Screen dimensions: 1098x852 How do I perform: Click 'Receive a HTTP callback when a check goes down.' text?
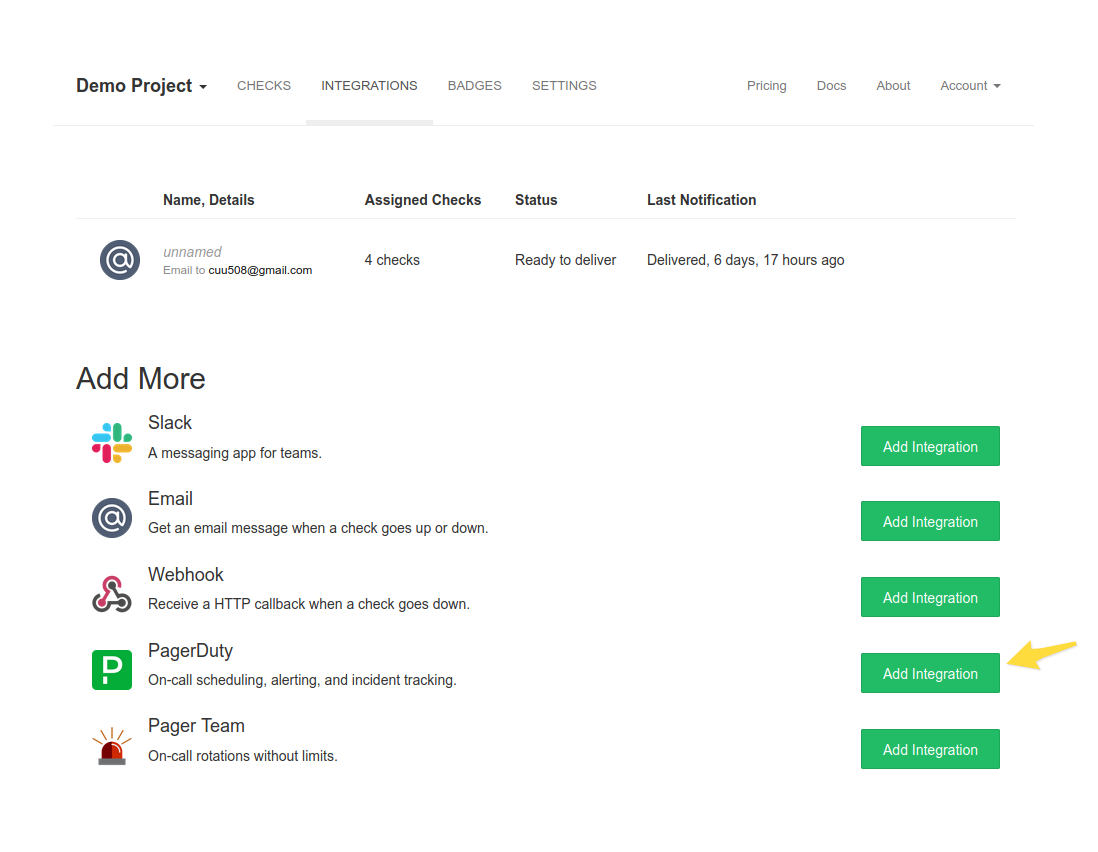[x=309, y=603]
